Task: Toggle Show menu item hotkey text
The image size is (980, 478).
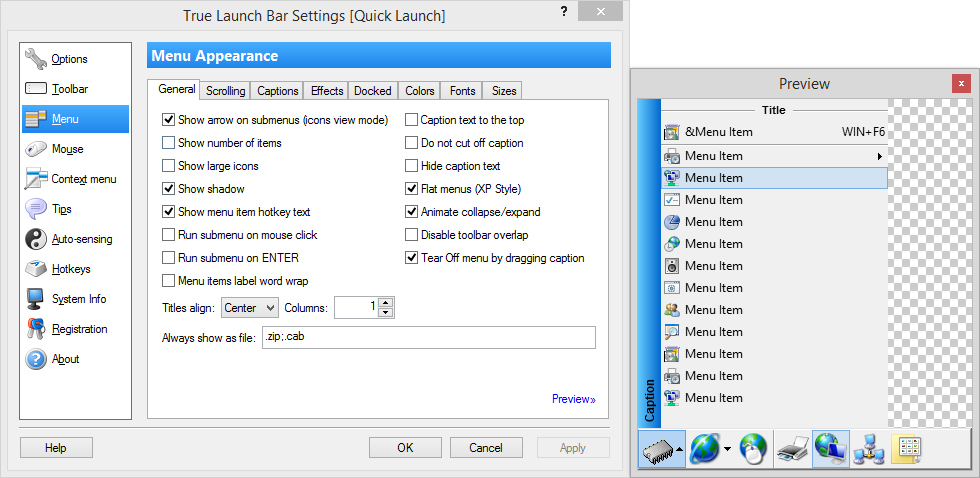Action: 168,212
